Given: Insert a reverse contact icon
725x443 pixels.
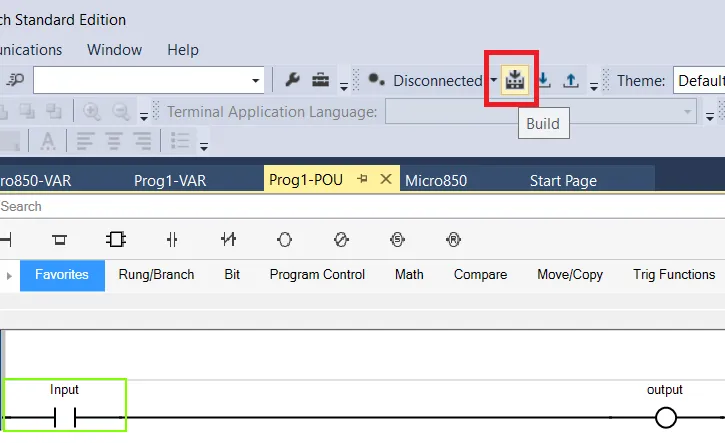Looking at the screenshot, I should pyautogui.click(x=228, y=240).
